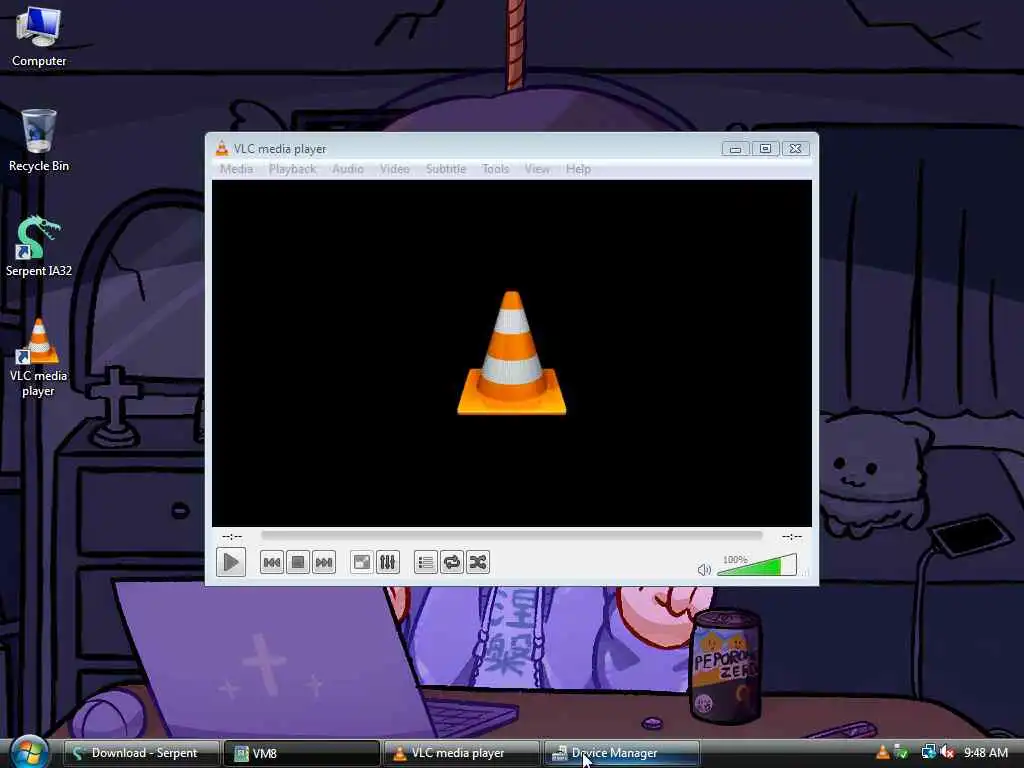Open the Windows Start orb
Viewport: 1024px width, 768px height.
29,752
